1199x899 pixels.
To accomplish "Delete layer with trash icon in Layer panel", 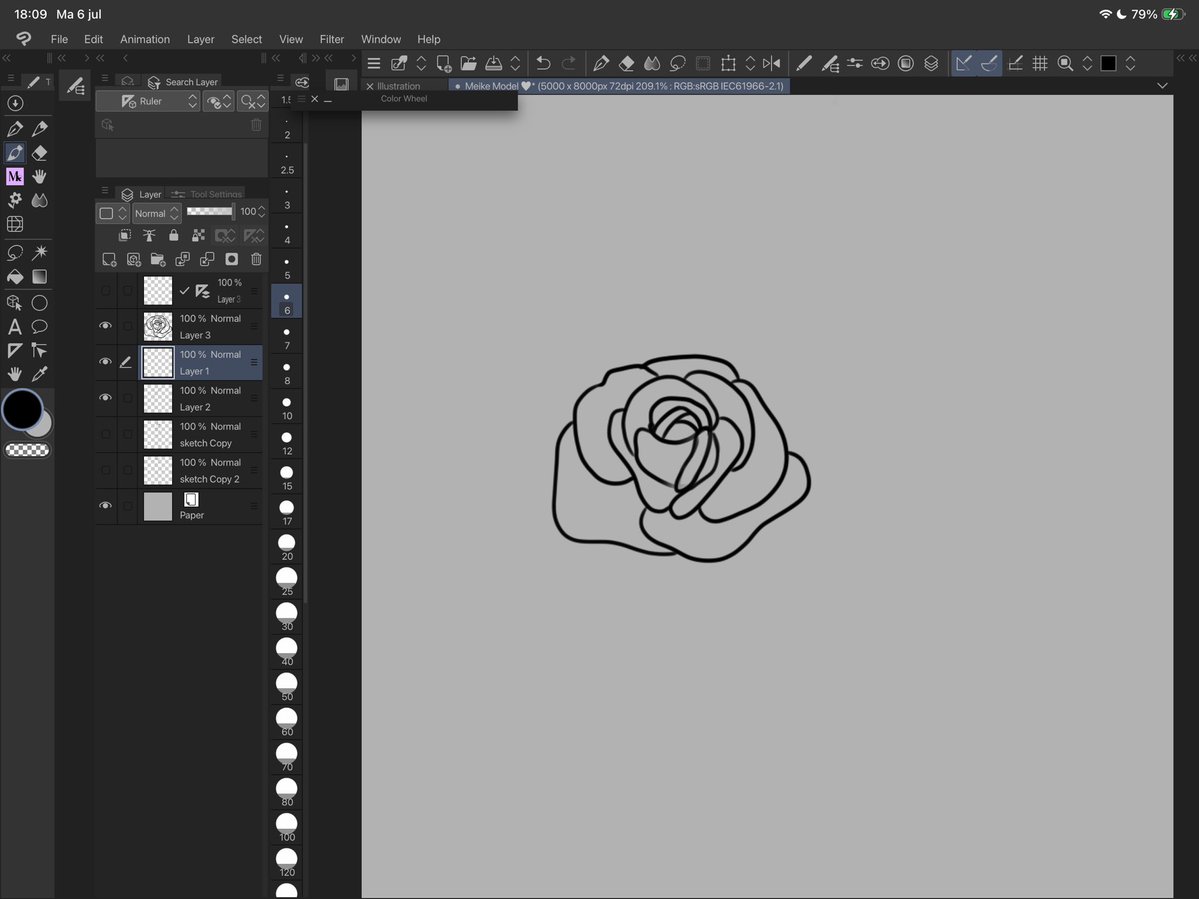I will point(256,260).
